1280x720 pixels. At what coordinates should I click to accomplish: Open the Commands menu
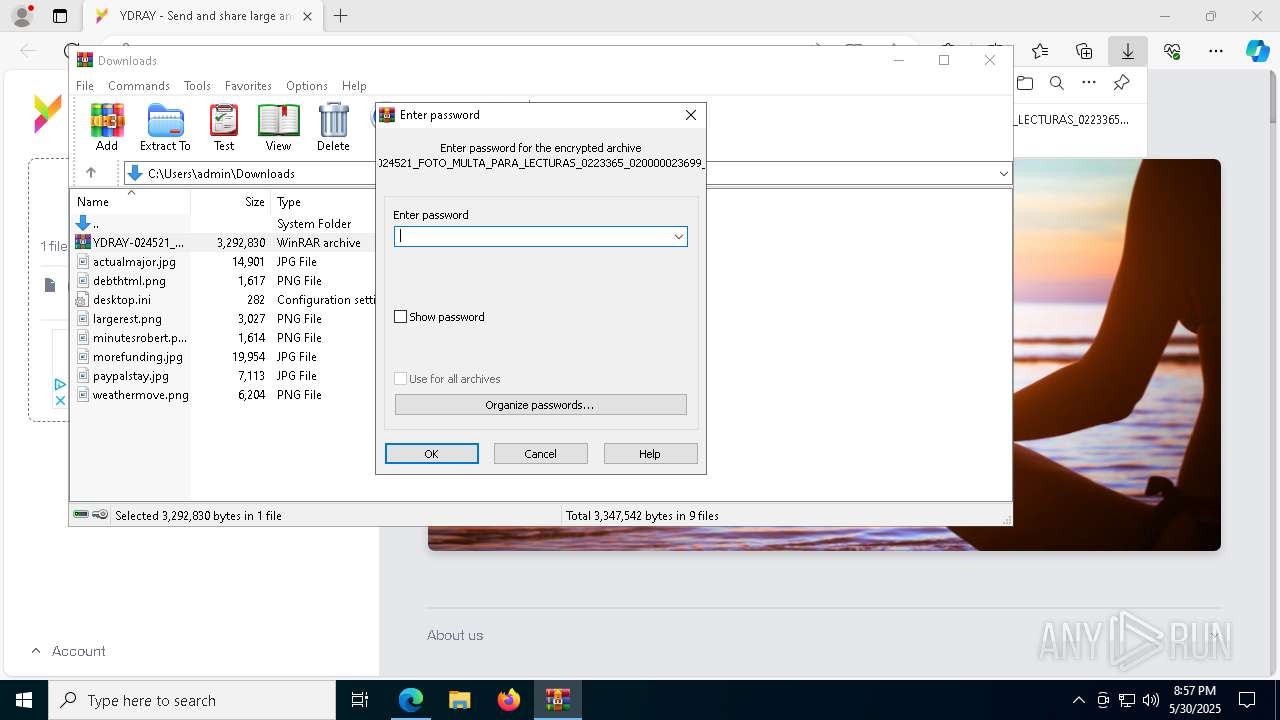point(139,86)
